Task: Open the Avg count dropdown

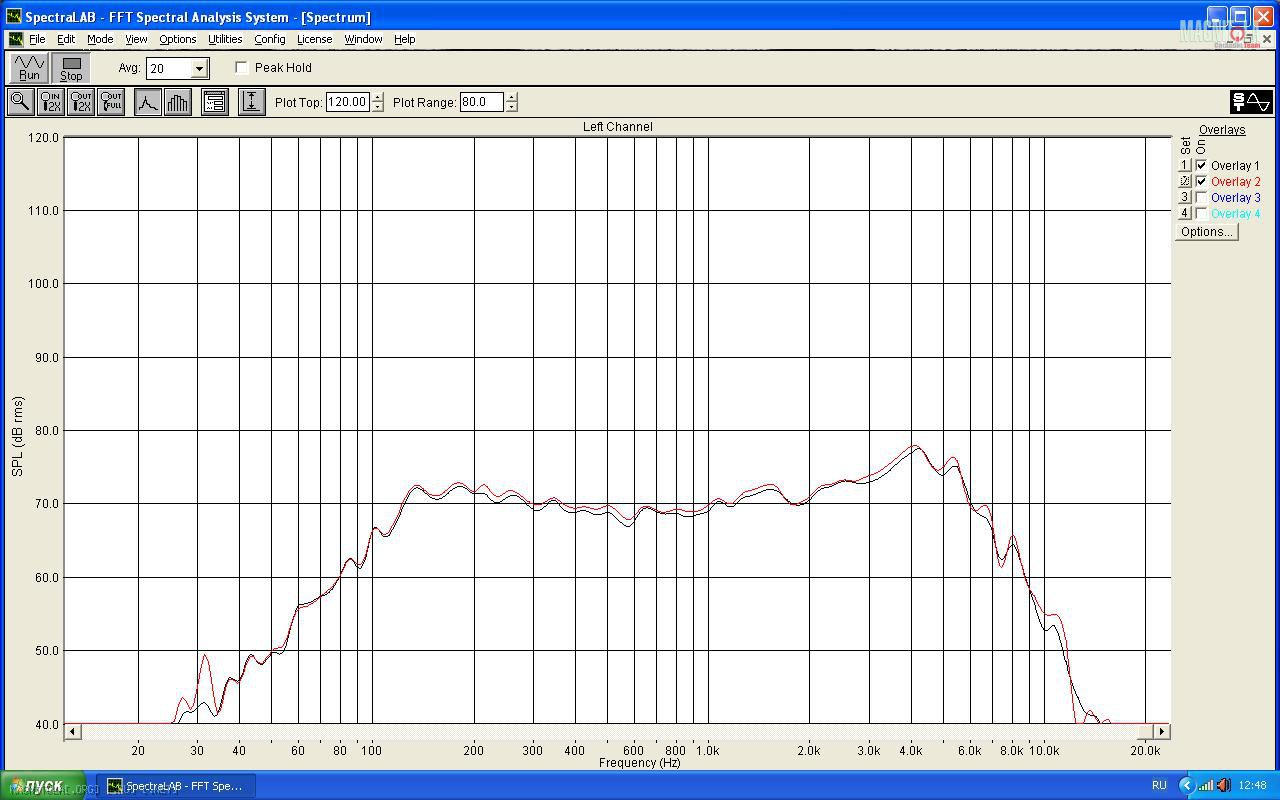Action: [x=199, y=69]
